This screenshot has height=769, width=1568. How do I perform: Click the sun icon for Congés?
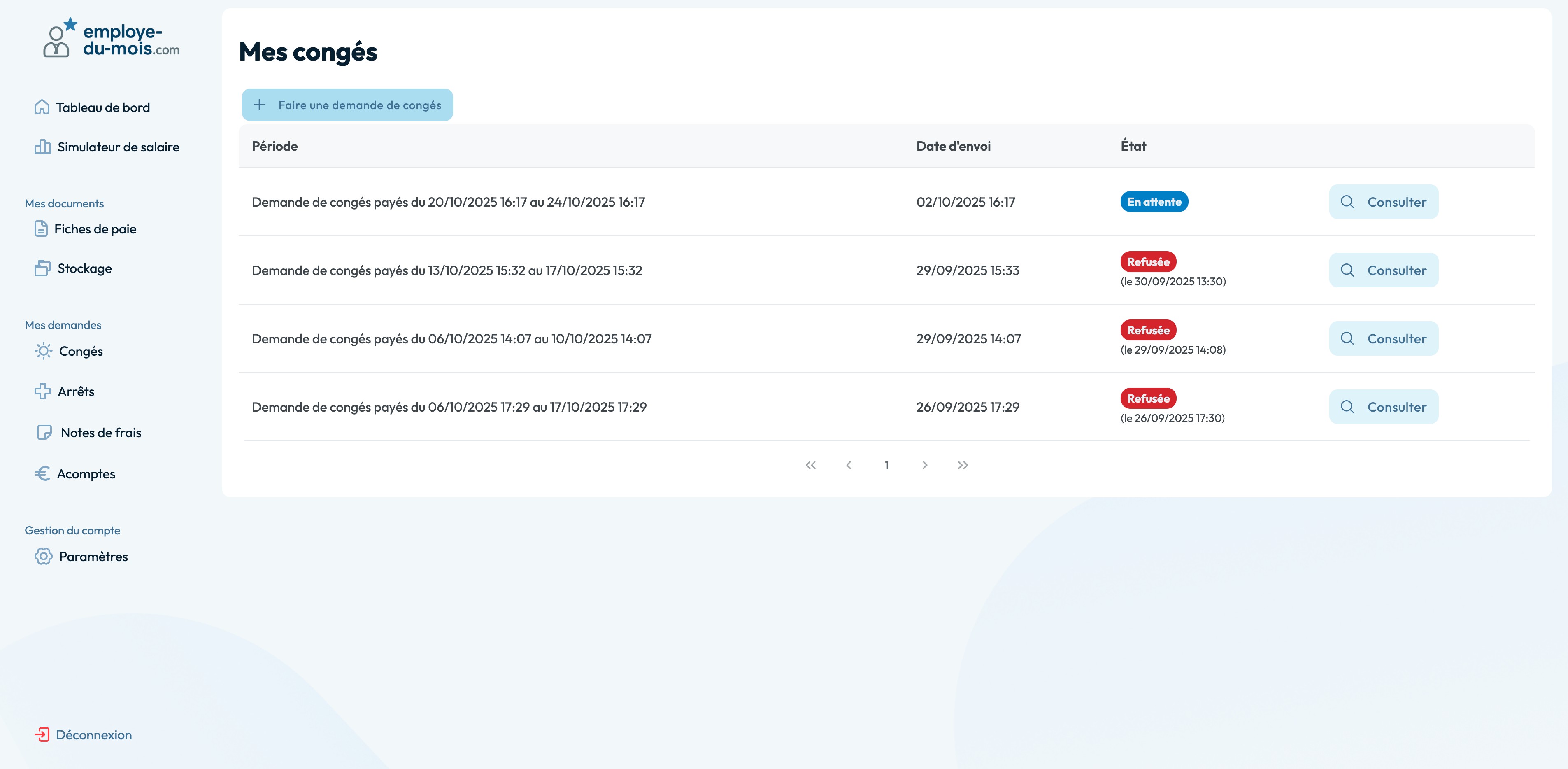click(x=43, y=351)
